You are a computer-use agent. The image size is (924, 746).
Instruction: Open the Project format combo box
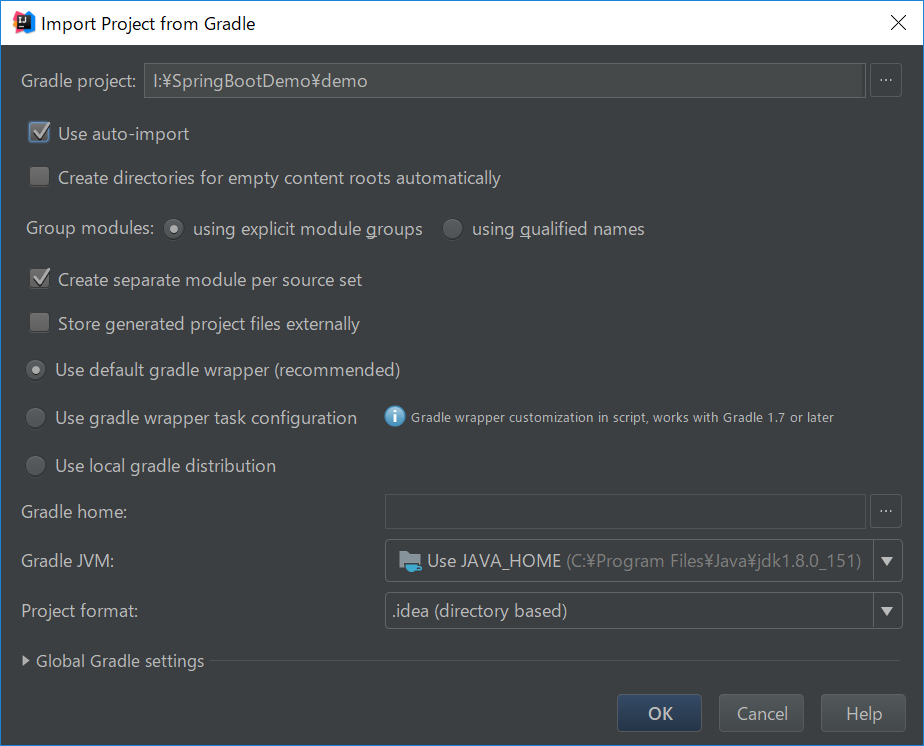(x=640, y=611)
